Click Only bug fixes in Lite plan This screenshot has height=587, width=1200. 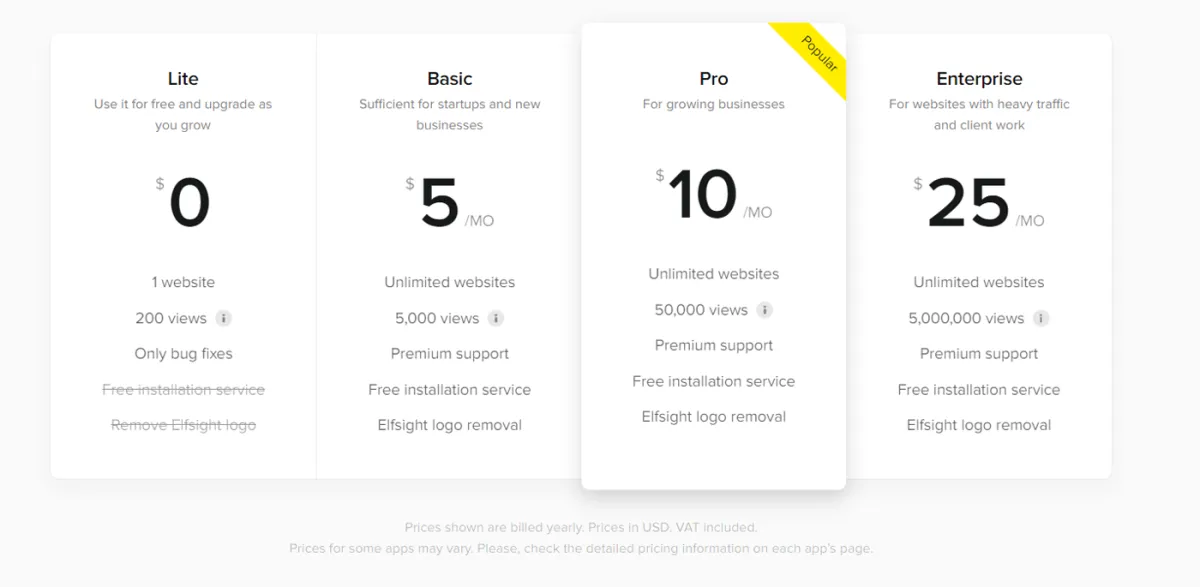(x=183, y=354)
